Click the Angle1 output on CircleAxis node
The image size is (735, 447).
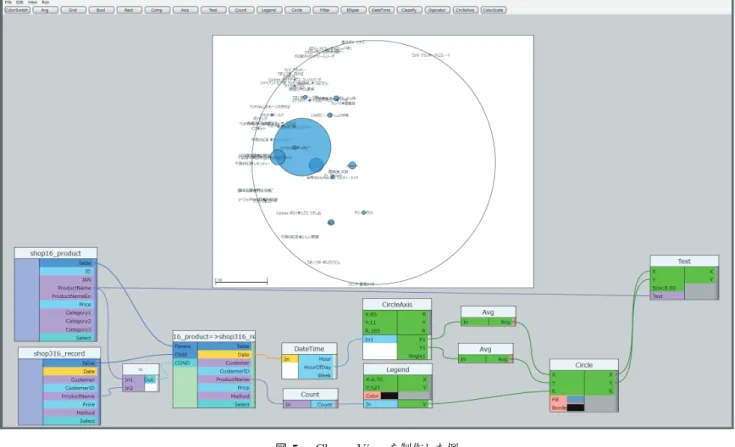pos(414,356)
